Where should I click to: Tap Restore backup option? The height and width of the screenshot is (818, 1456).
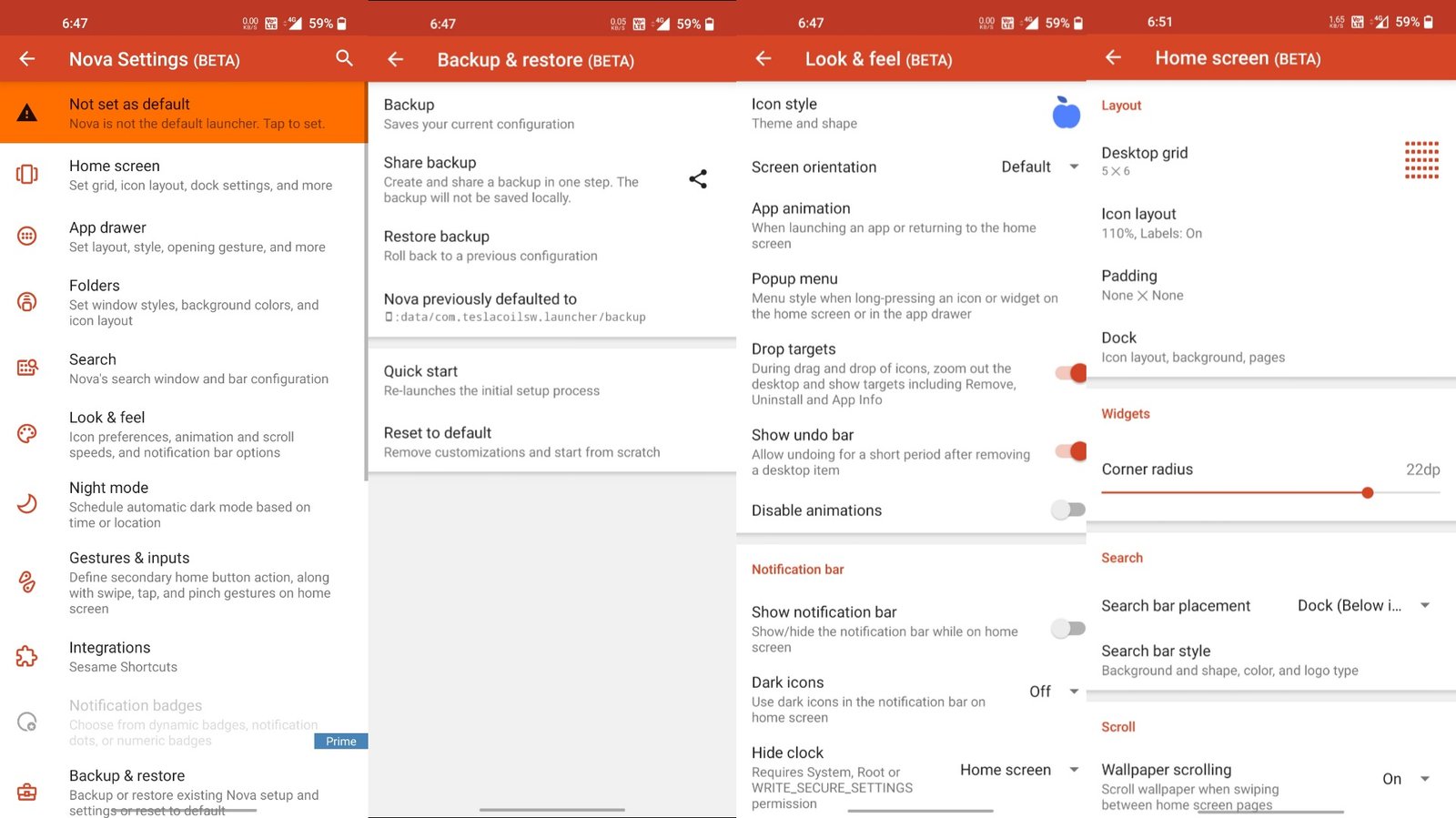552,246
